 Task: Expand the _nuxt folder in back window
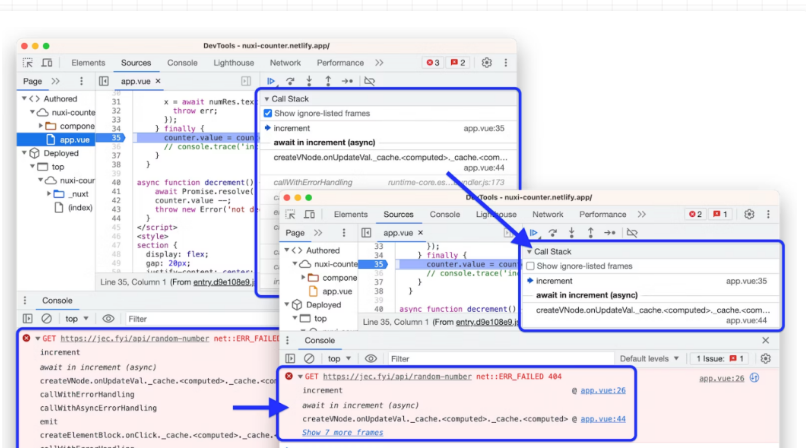(x=49, y=194)
